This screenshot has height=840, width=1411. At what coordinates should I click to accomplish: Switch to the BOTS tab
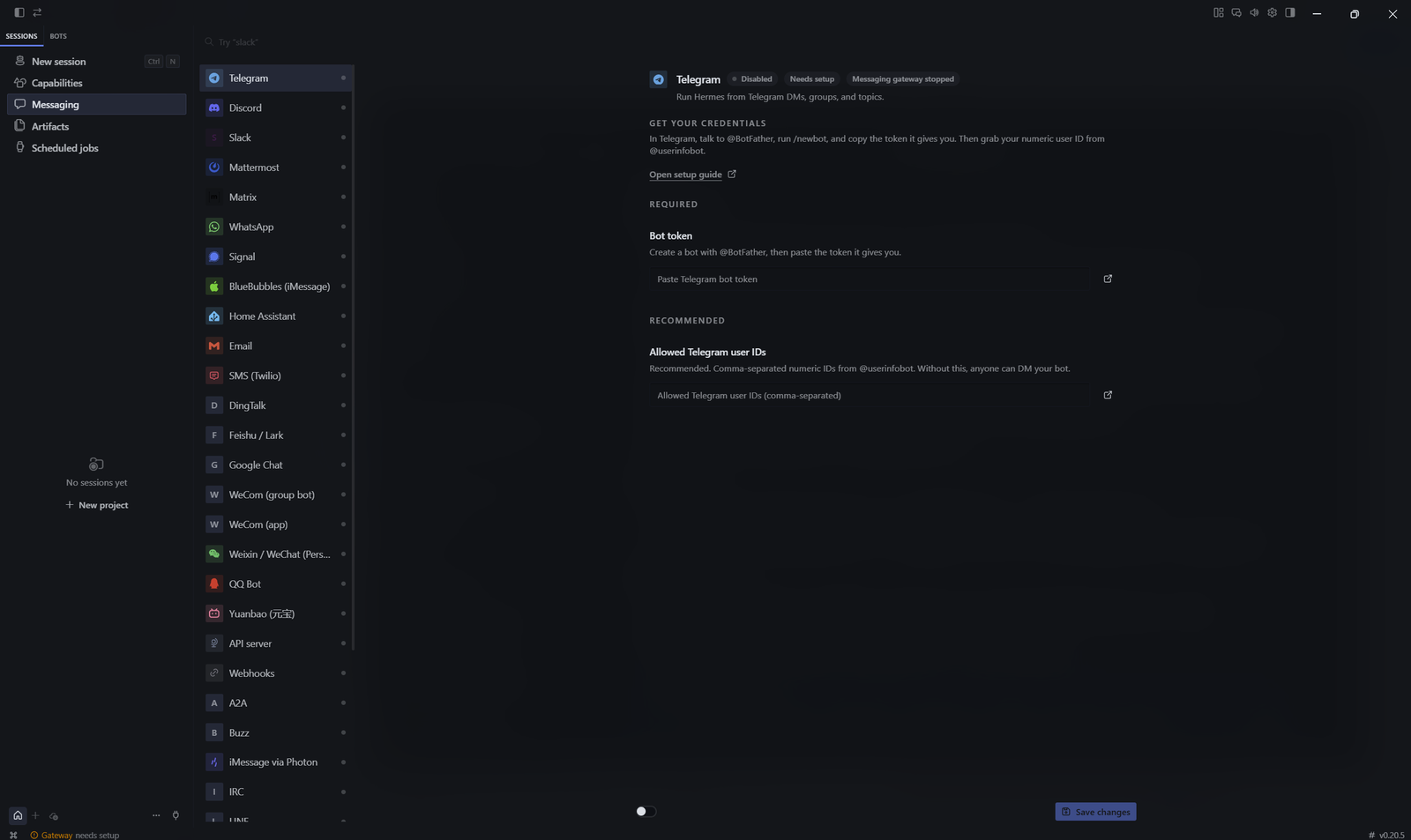click(x=58, y=36)
